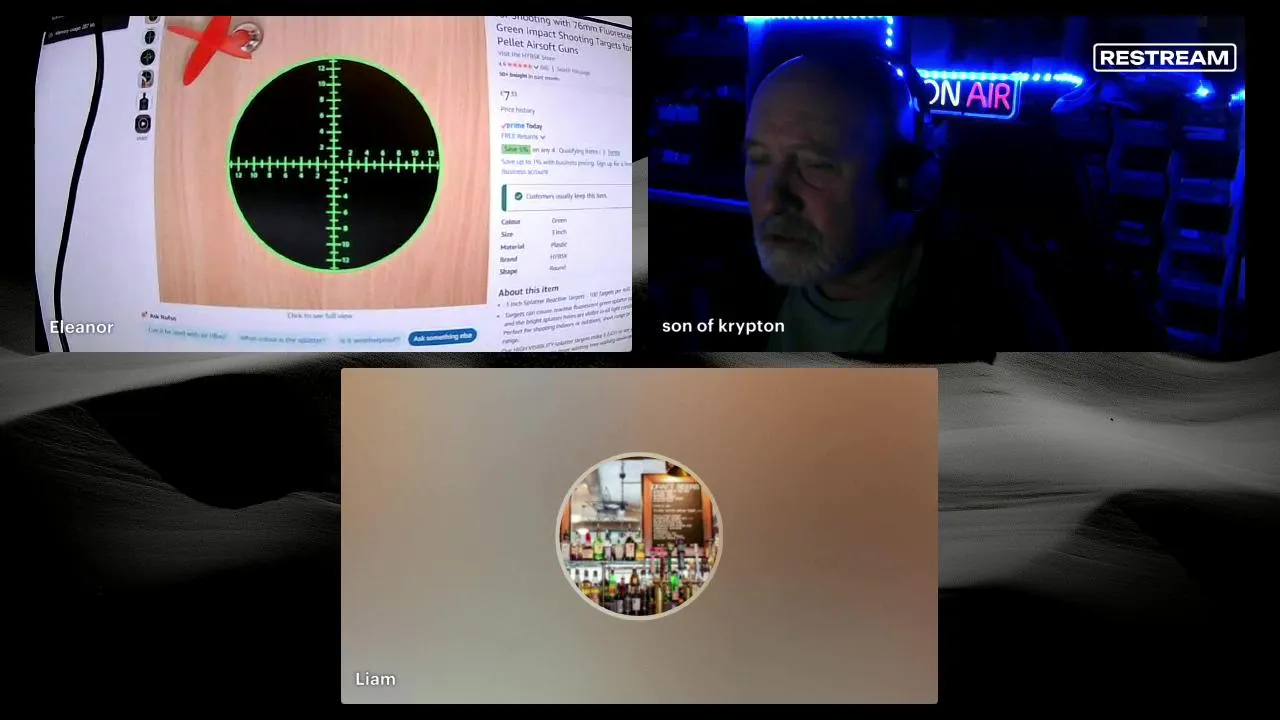The image size is (1280, 720).
Task: Open the 'Qualifying items' link
Action: point(579,151)
